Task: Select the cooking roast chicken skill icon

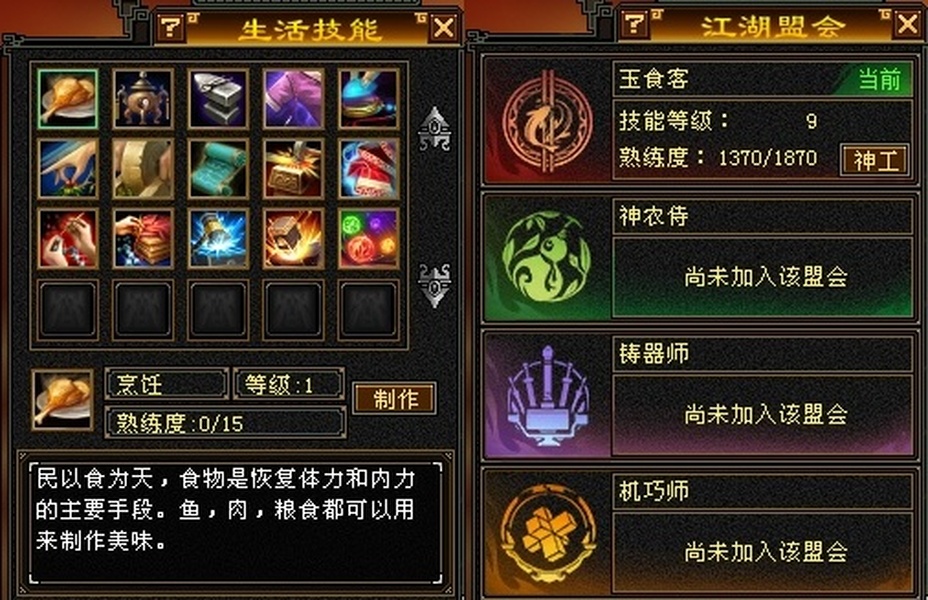Action: coord(67,99)
